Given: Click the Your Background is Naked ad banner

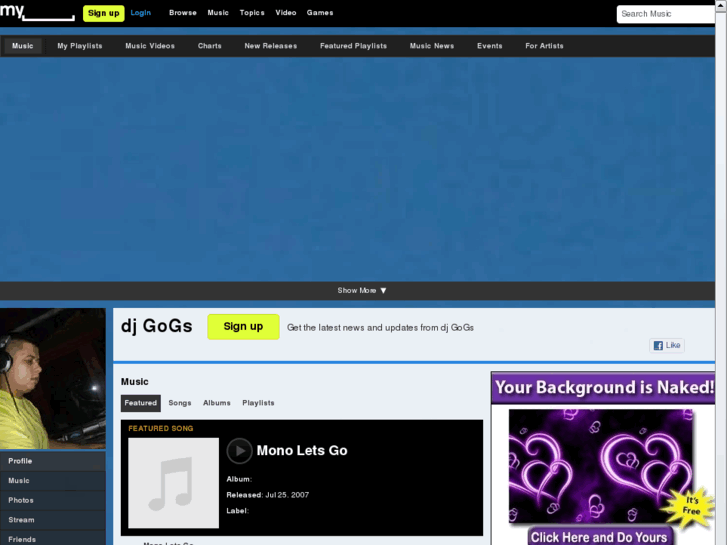Looking at the screenshot, I should tap(603, 388).
